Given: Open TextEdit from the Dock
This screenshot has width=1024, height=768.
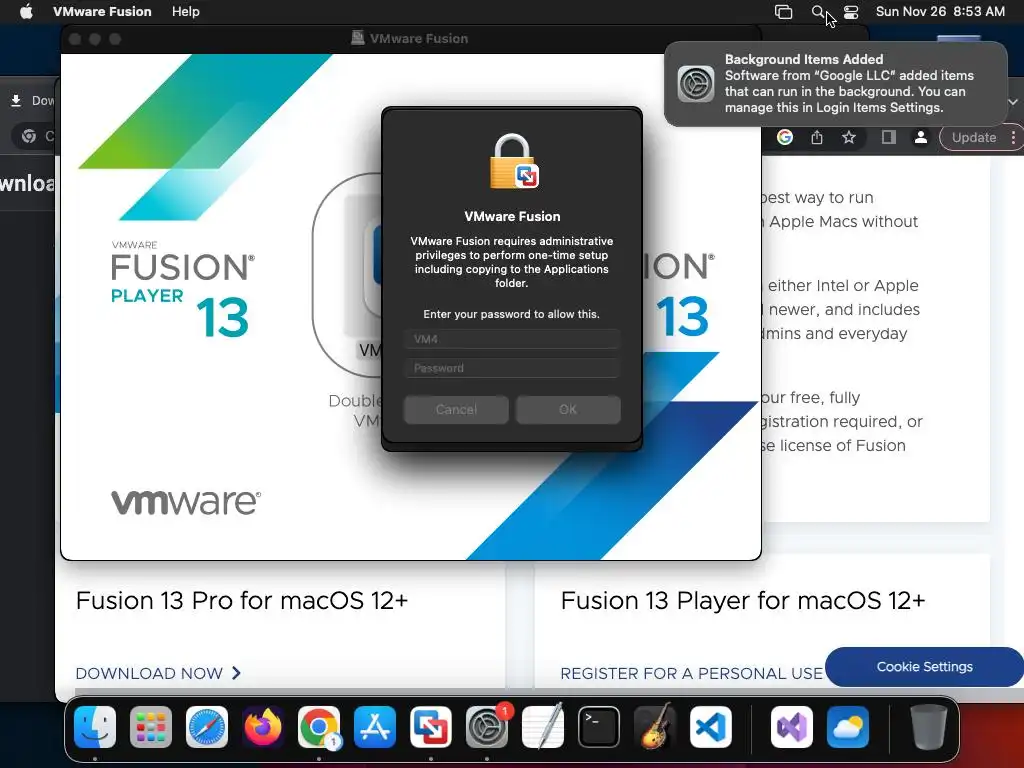Looking at the screenshot, I should point(543,727).
